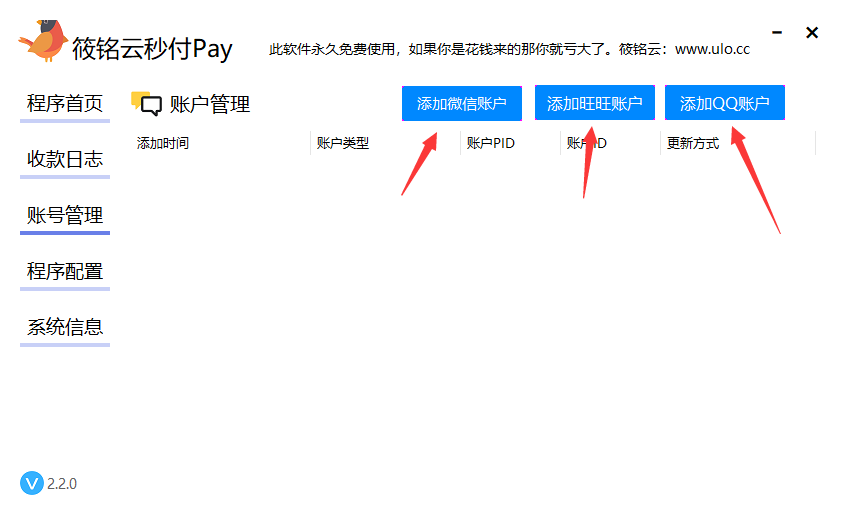Viewport: 850px width, 510px height.
Task: Select the 账号管理 sidebar tab
Action: coord(65,216)
